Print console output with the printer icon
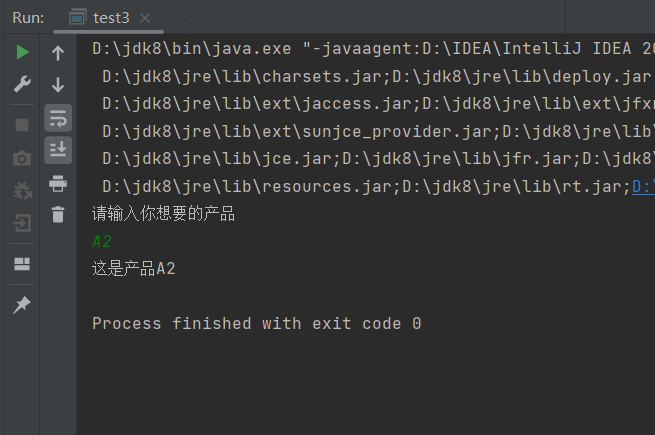This screenshot has height=435, width=655. [58, 183]
